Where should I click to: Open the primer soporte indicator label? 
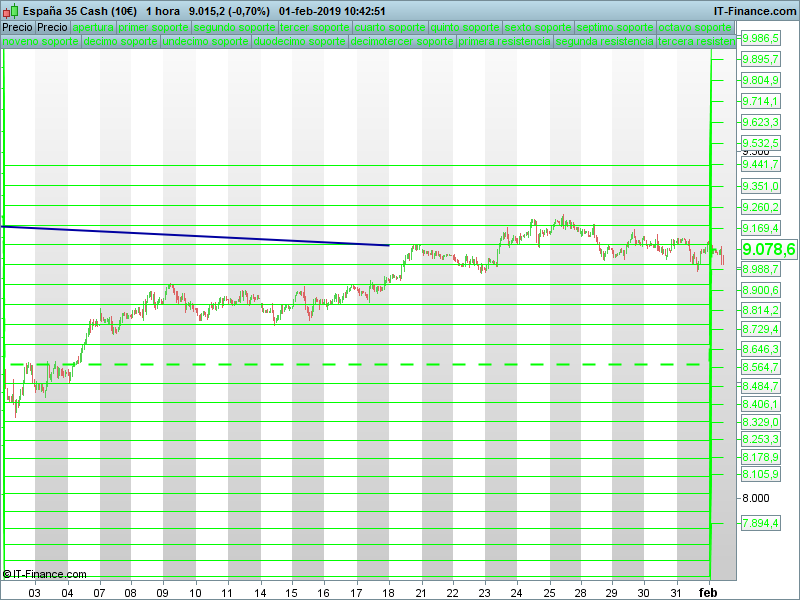tap(153, 27)
